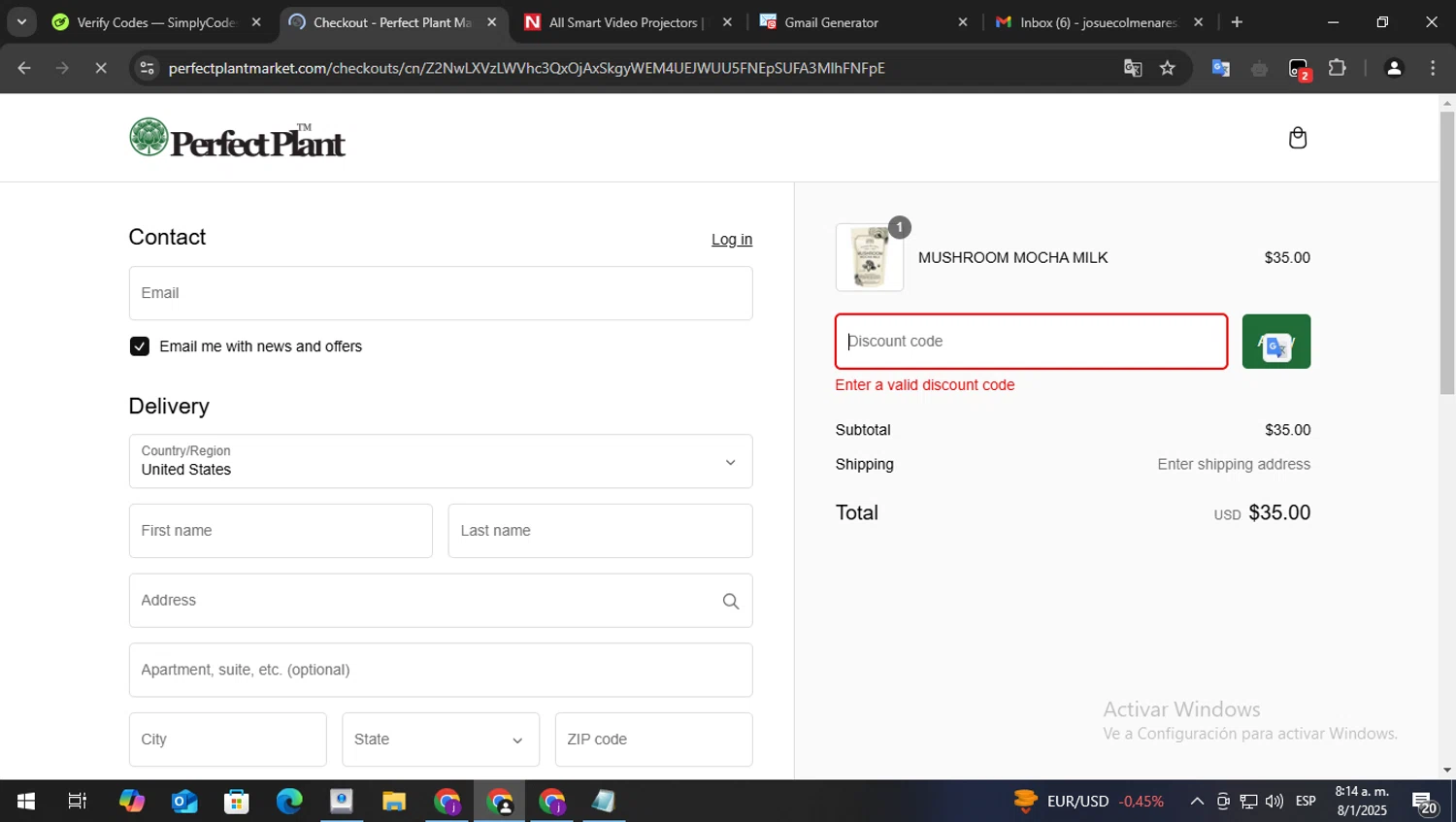This screenshot has width=1456, height=822.
Task: Switch to All Smart Video Projectors tab
Action: [628, 21]
